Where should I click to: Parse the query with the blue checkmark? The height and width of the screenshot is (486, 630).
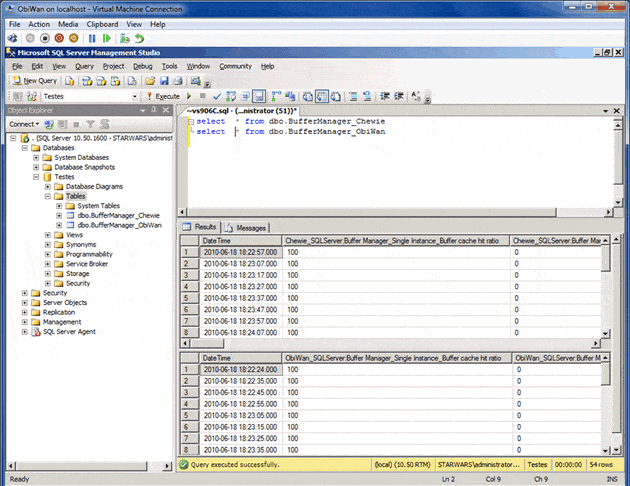pyautogui.click(x=217, y=96)
